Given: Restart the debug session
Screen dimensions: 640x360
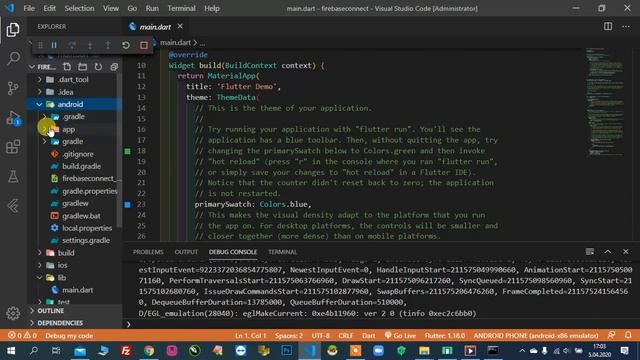Looking at the screenshot, I should tap(126, 45).
